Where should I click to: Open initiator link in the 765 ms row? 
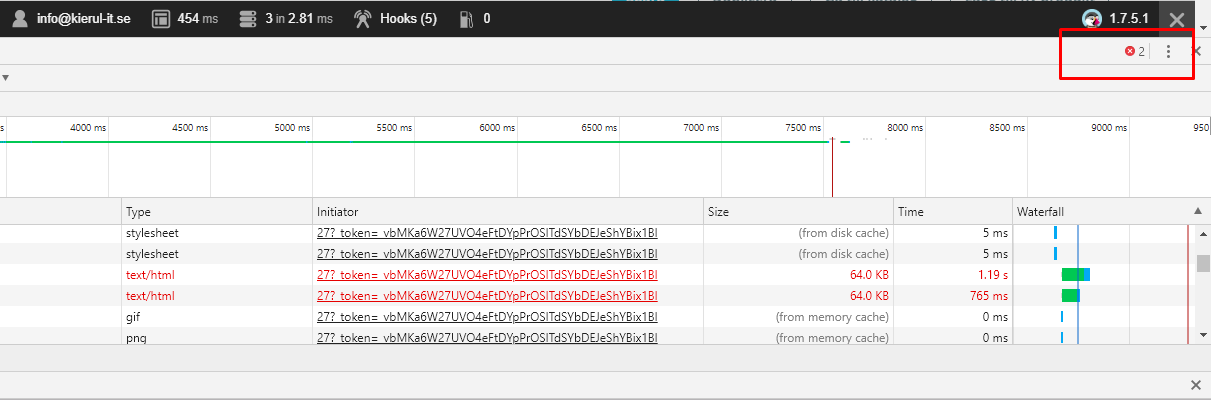pos(487,296)
